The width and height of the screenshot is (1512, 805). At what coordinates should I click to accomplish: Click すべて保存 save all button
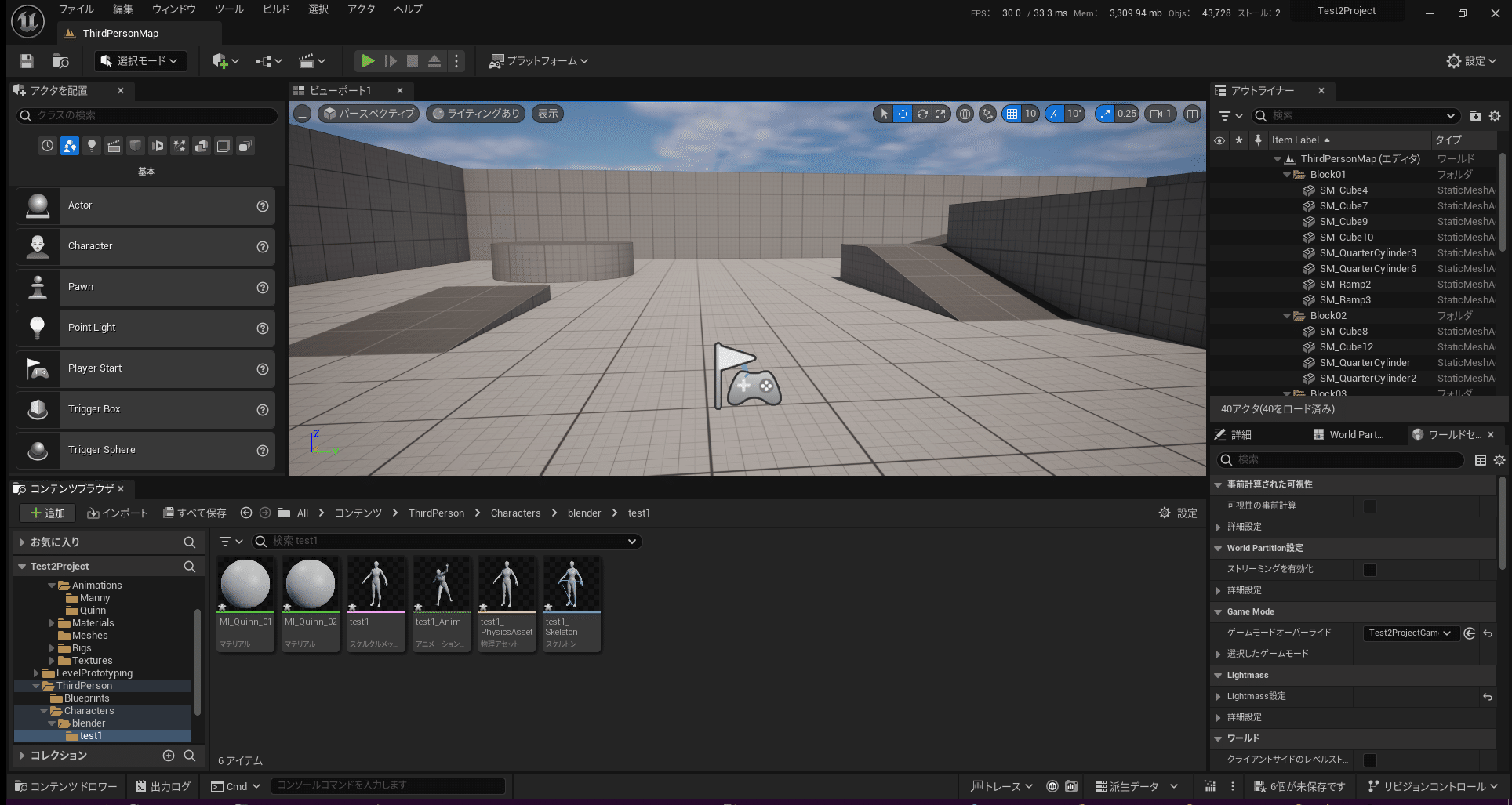[194, 513]
